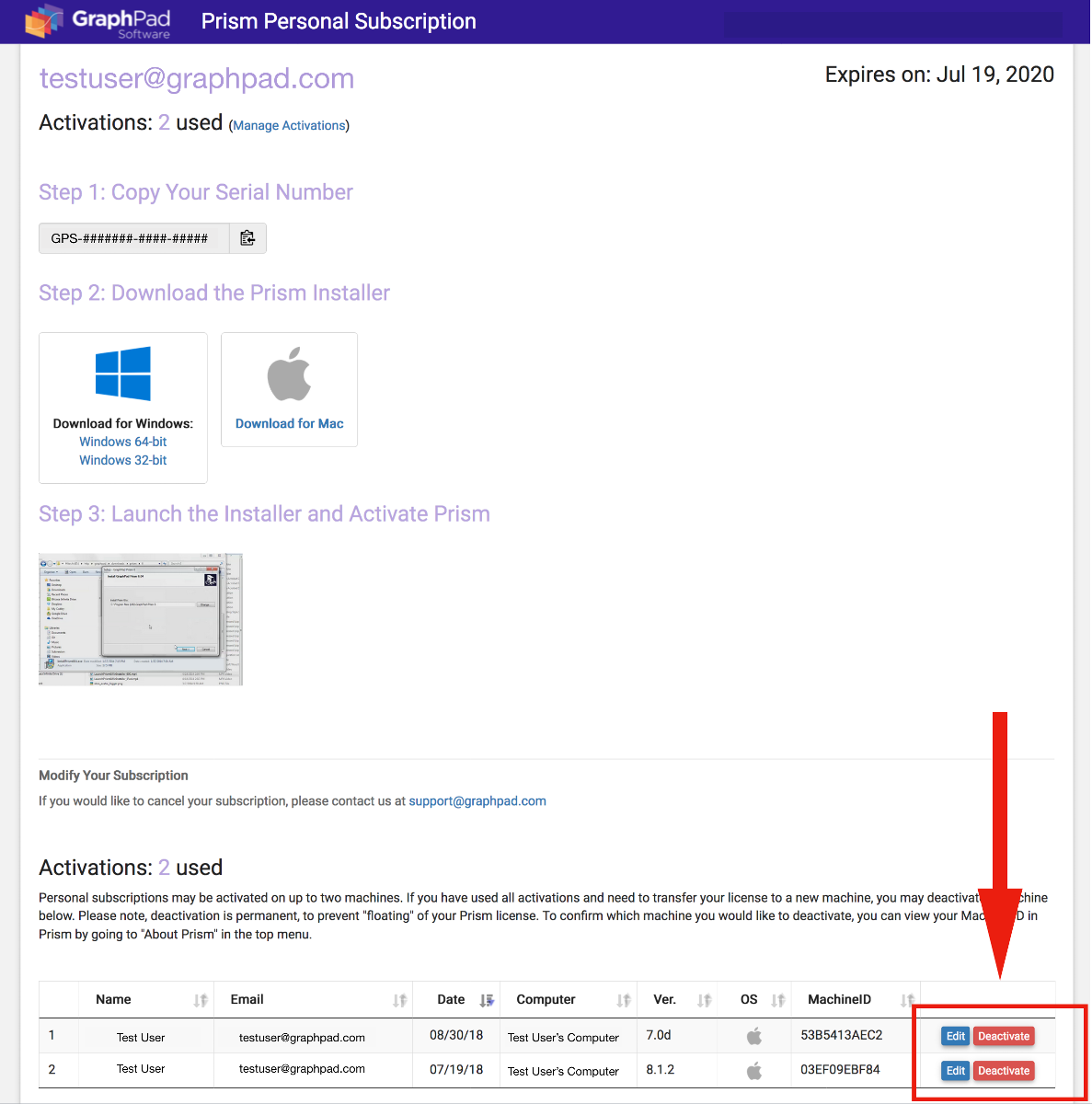The height and width of the screenshot is (1104, 1092).
Task: Sort table by Ver. column arrows
Action: tap(704, 1001)
